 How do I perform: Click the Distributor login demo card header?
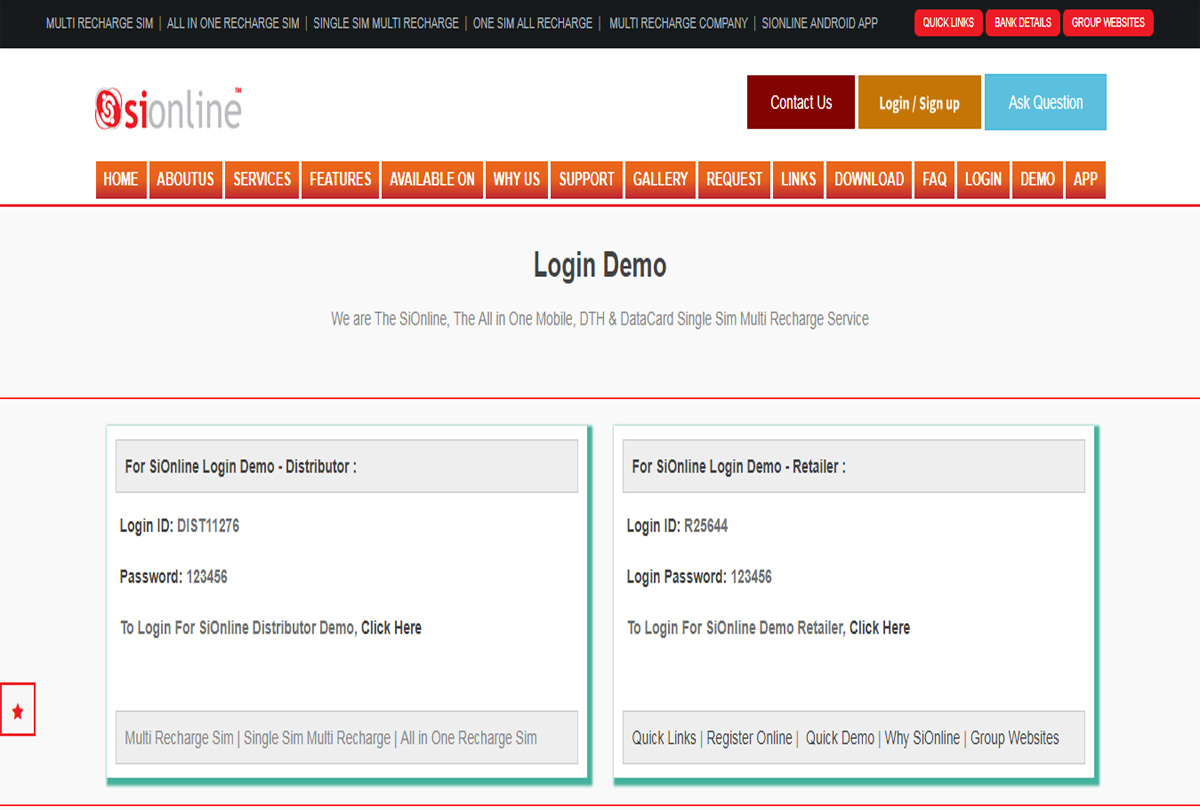[347, 466]
